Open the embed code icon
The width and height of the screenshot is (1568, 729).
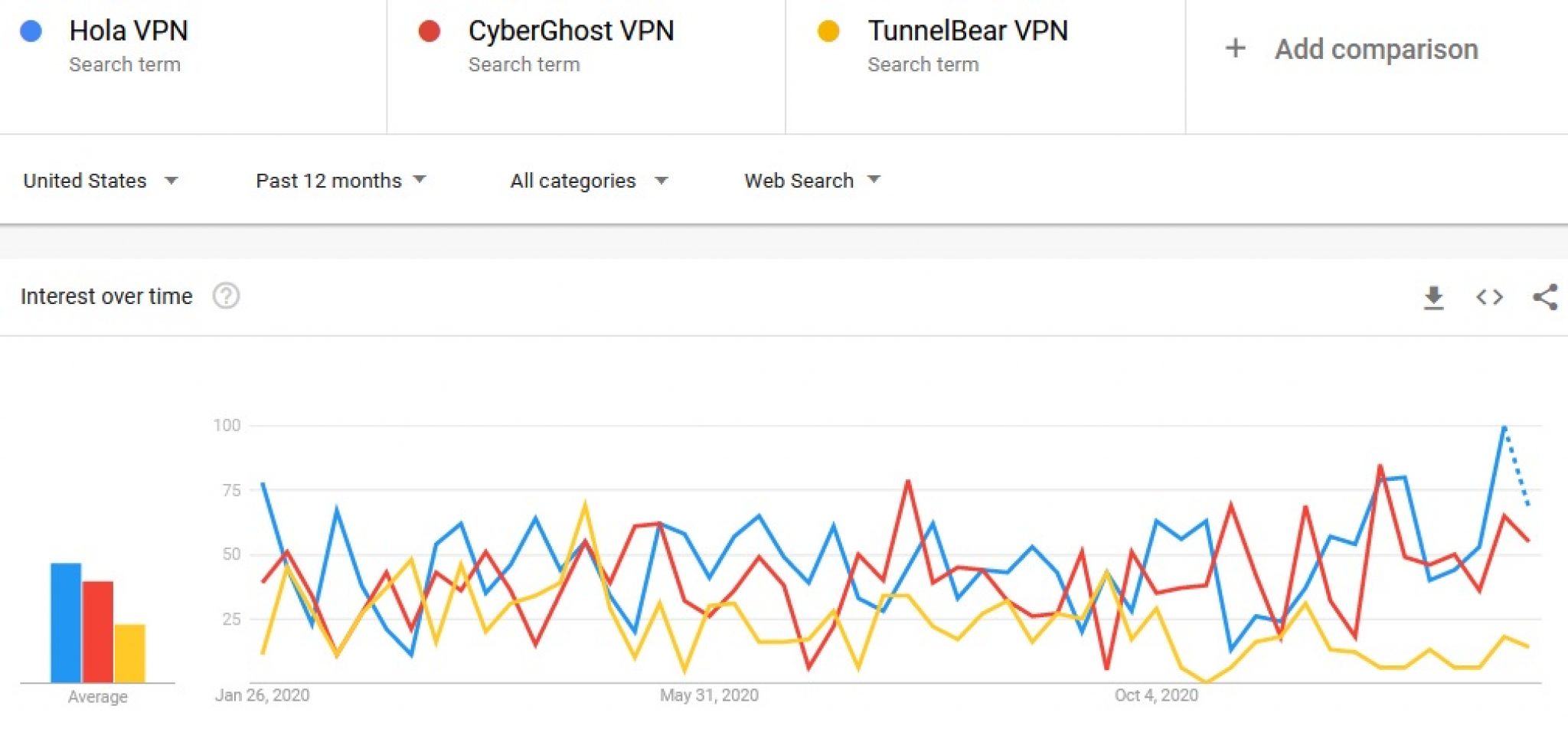[x=1489, y=297]
